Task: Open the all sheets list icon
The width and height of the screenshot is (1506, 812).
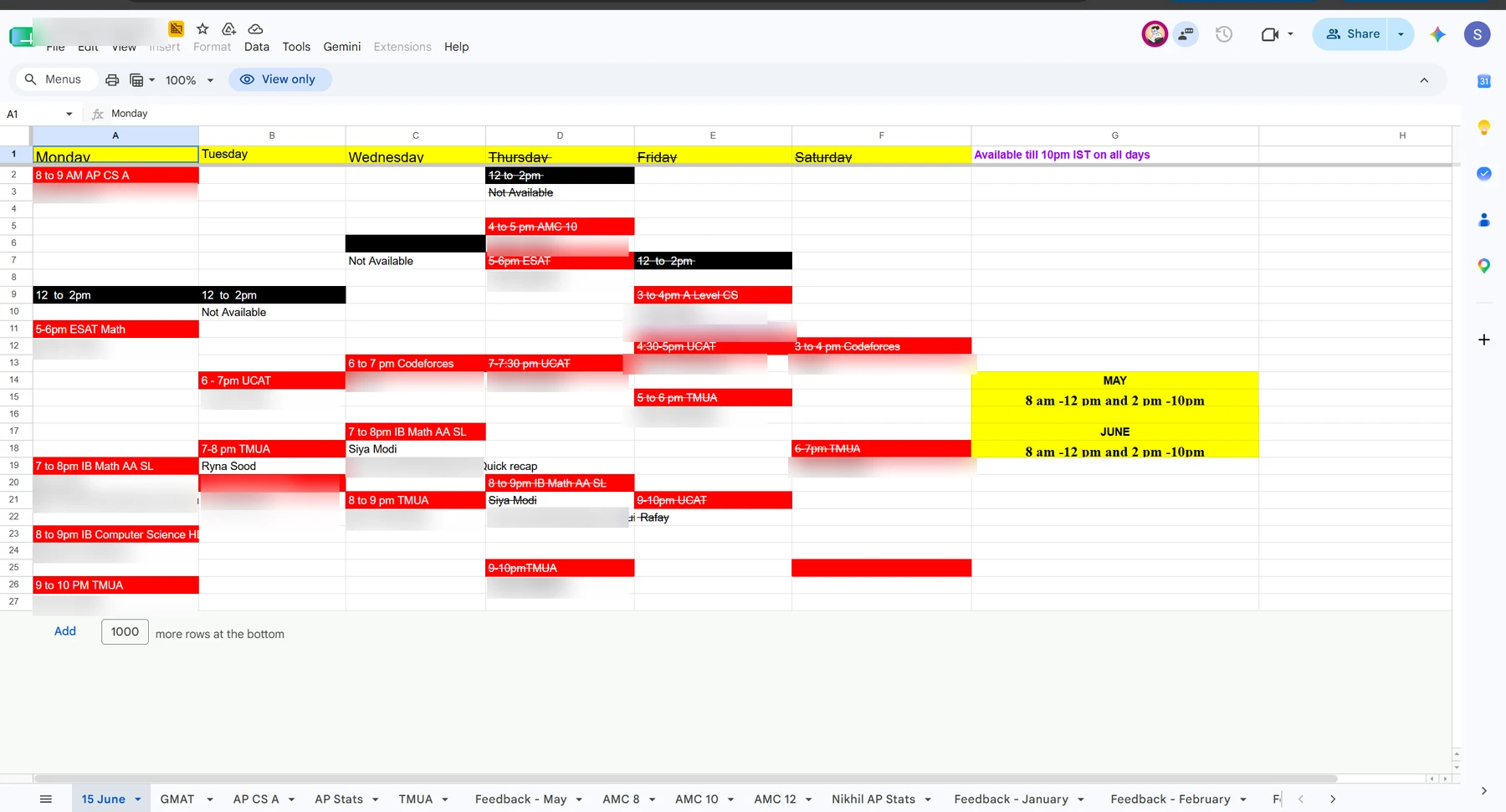Action: (x=46, y=799)
